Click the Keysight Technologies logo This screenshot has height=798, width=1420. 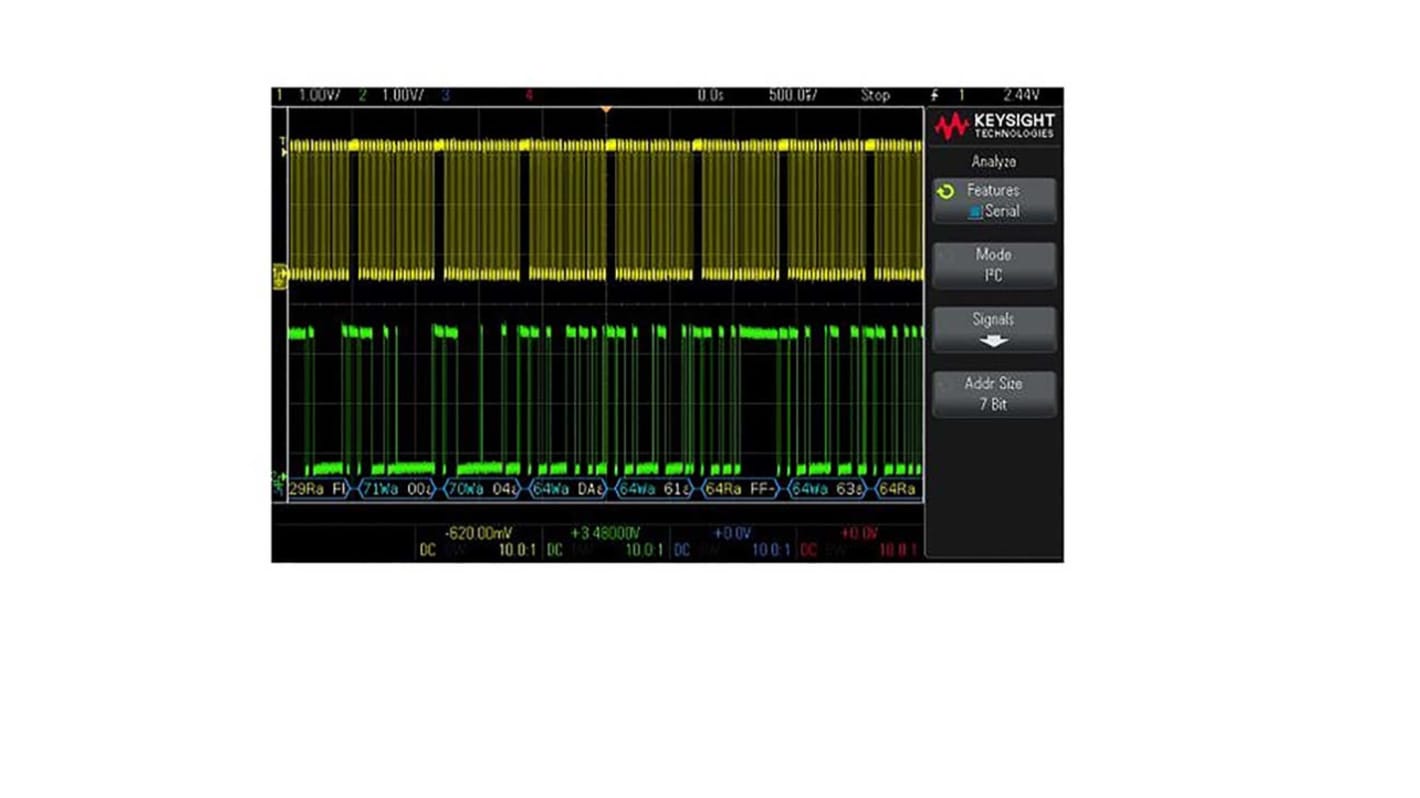pos(993,126)
